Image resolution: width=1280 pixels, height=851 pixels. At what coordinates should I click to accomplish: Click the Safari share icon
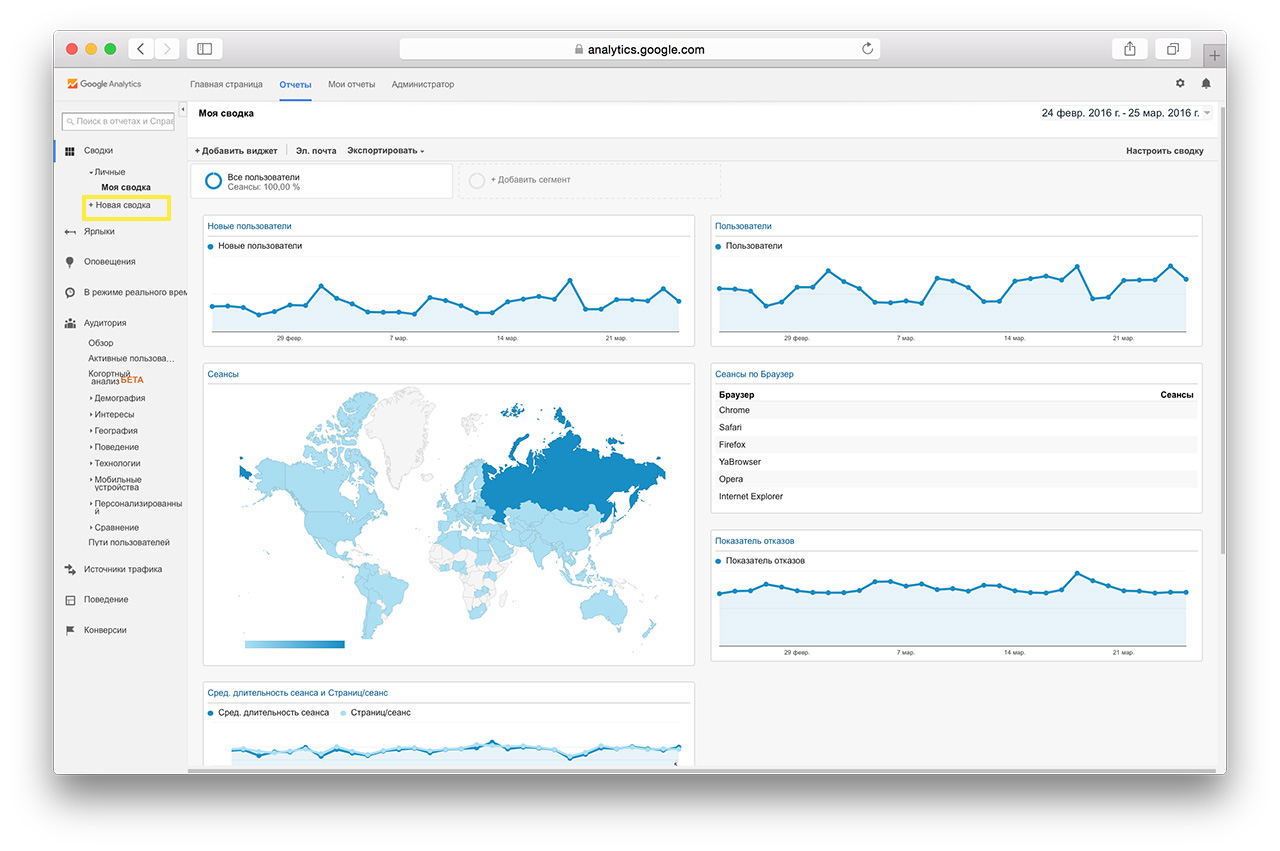coord(1130,49)
